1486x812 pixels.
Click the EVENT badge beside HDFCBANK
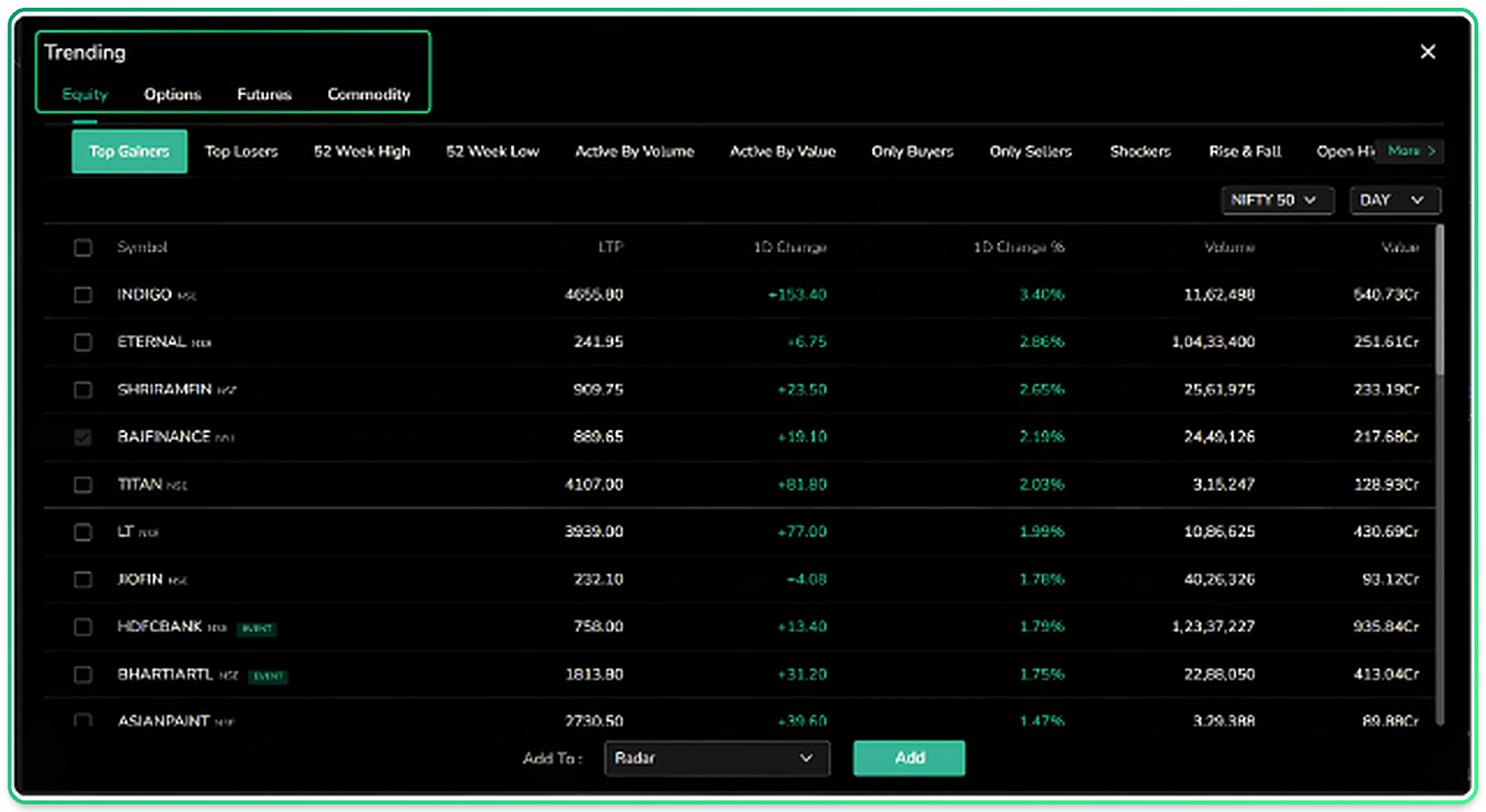257,628
